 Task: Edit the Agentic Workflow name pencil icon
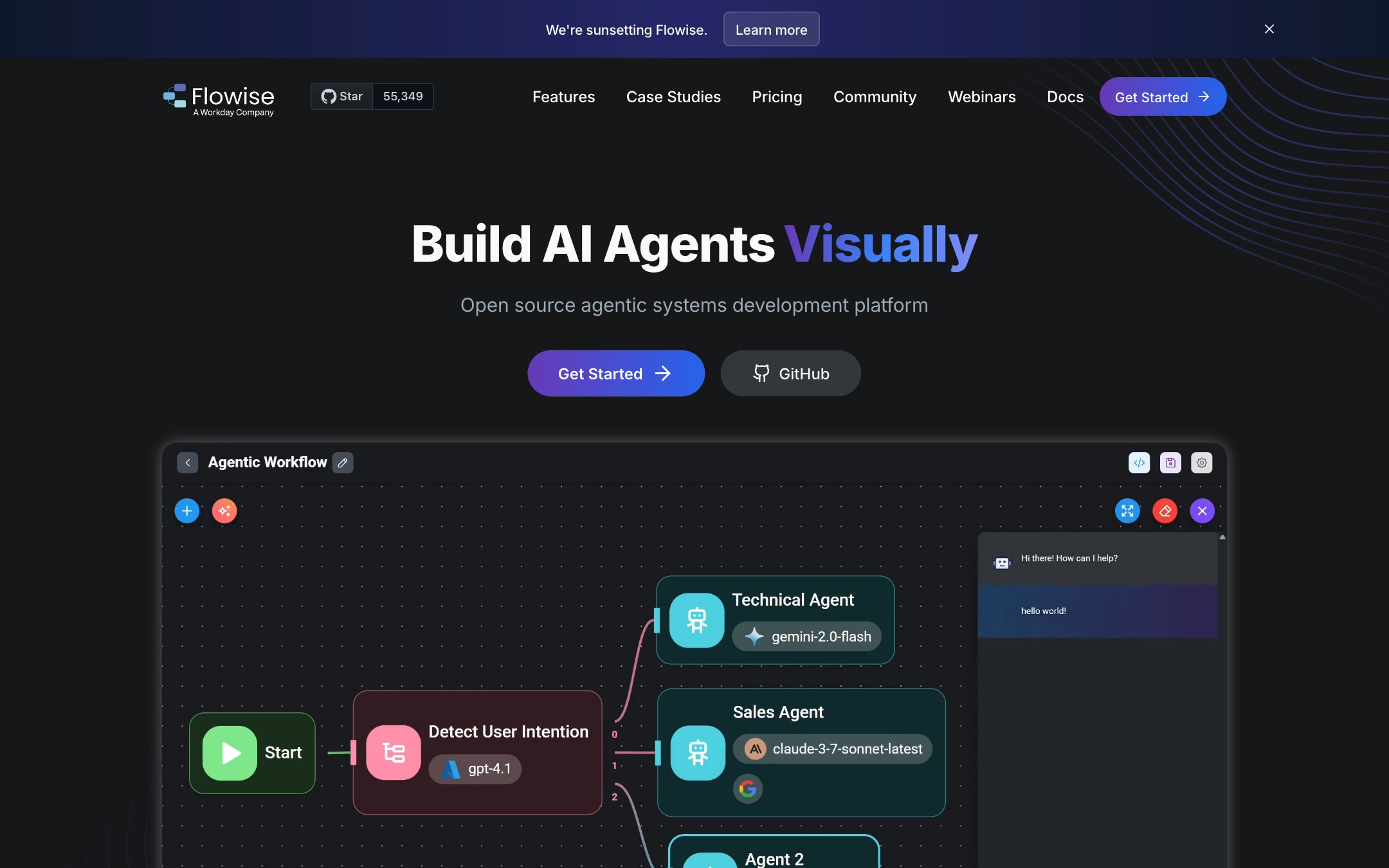[x=343, y=462]
